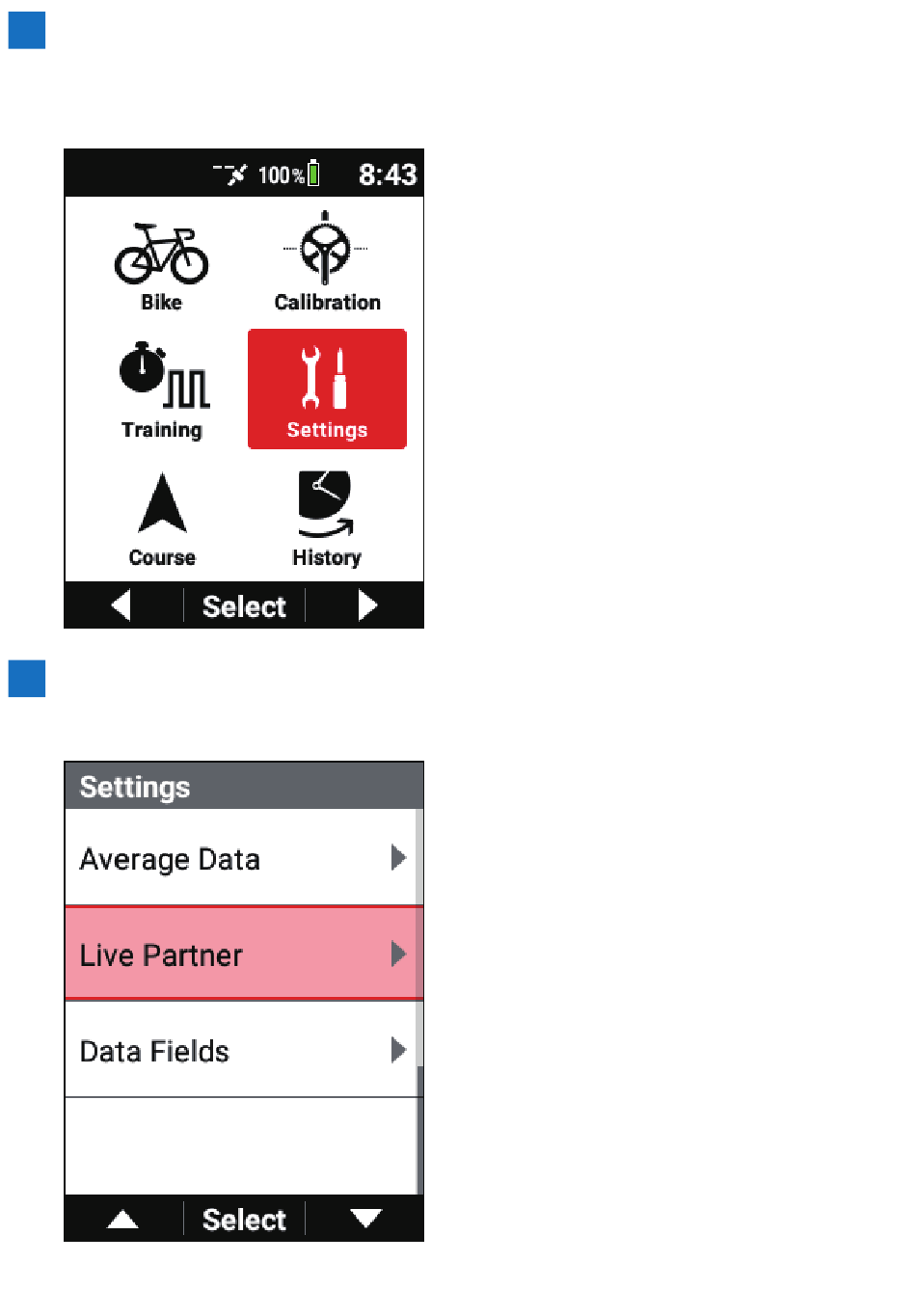Open the Calibration crank icon
This screenshot has width=916, height=1316.
pos(326,248)
